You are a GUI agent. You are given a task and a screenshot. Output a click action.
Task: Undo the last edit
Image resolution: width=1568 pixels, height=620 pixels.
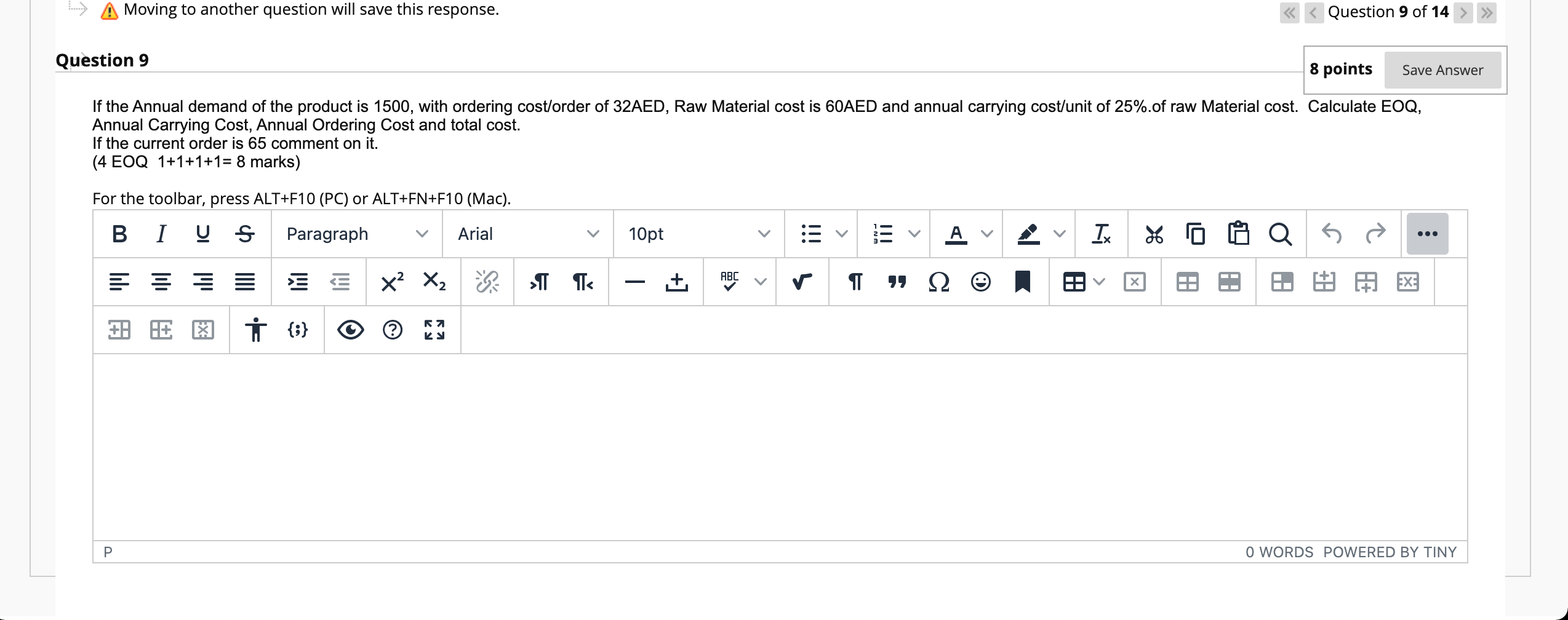[x=1332, y=234]
